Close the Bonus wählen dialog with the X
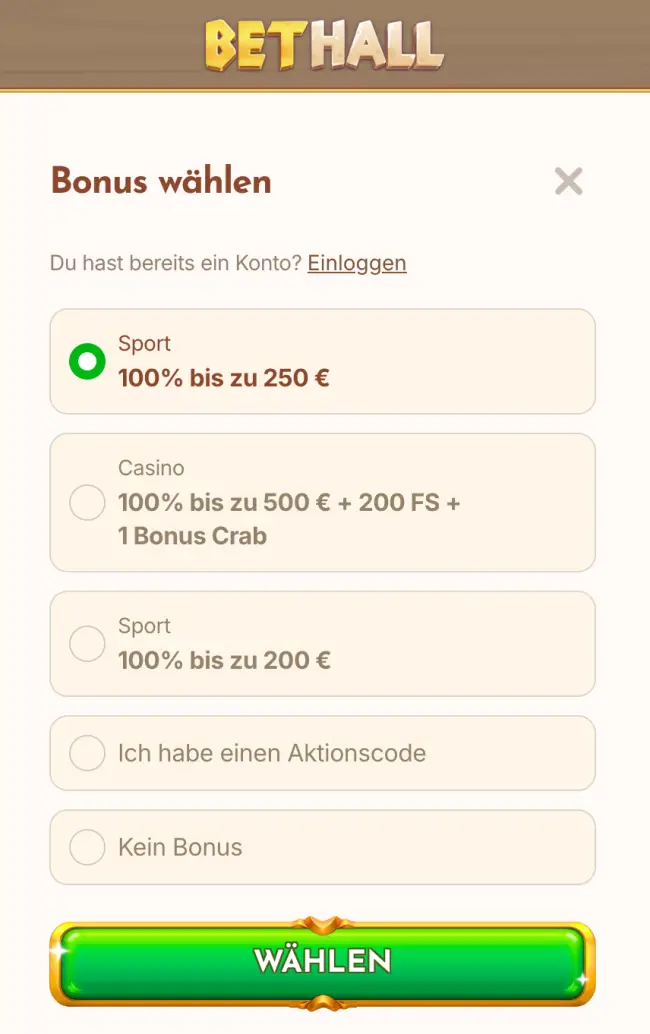 pos(569,181)
